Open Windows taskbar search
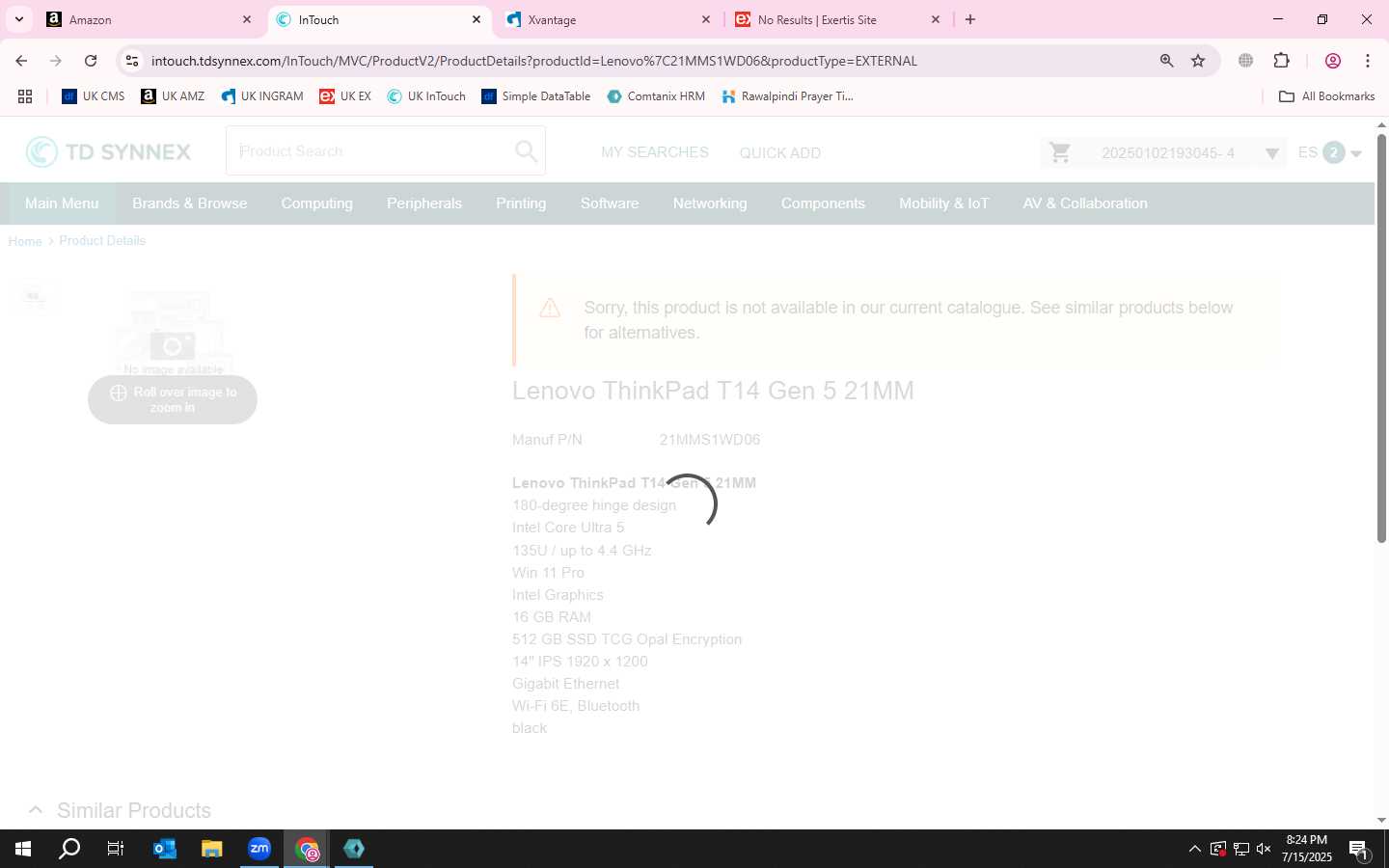Image resolution: width=1389 pixels, height=868 pixels. 69,849
